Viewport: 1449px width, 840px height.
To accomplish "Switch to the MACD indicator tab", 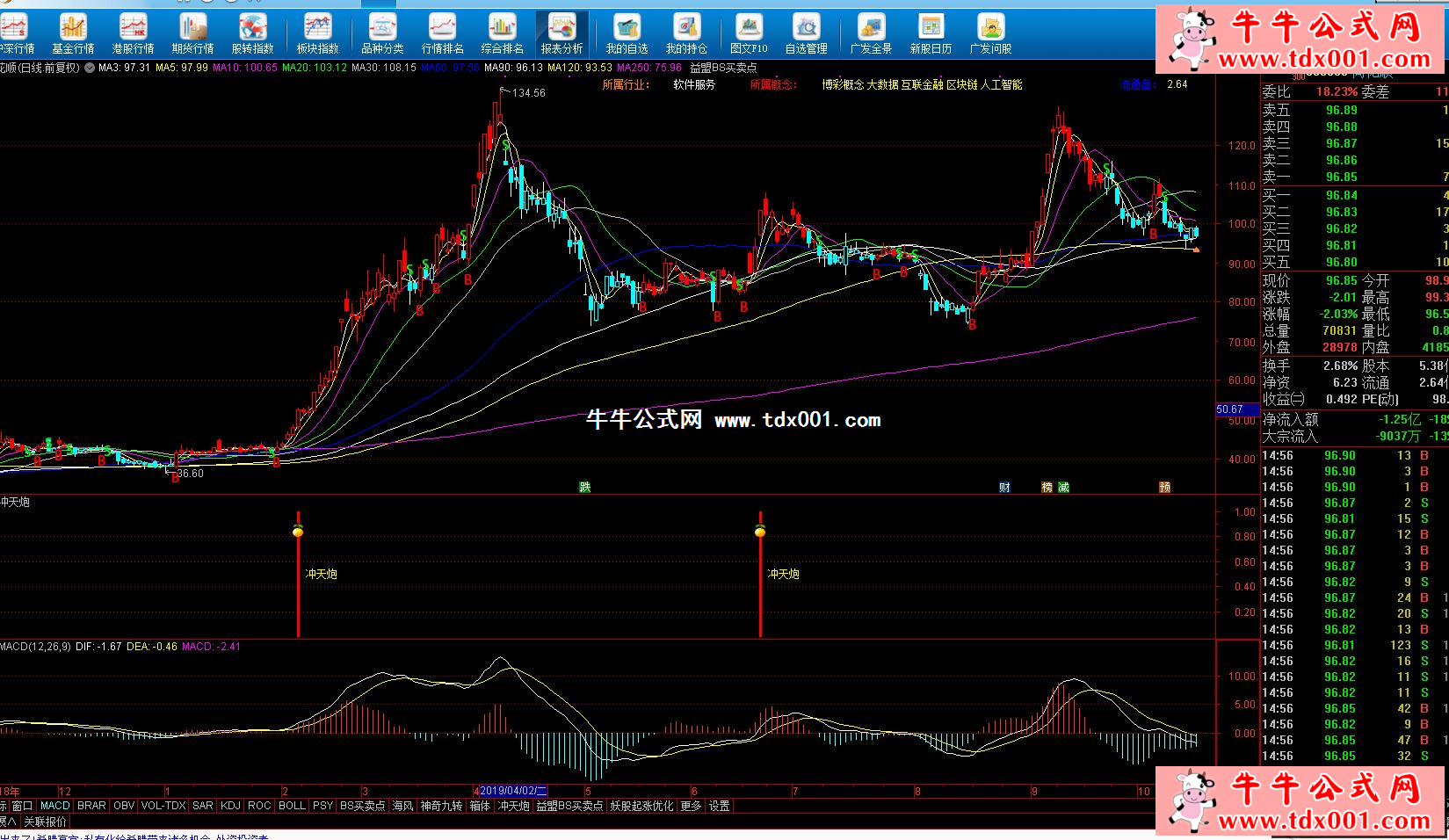I will [x=54, y=806].
